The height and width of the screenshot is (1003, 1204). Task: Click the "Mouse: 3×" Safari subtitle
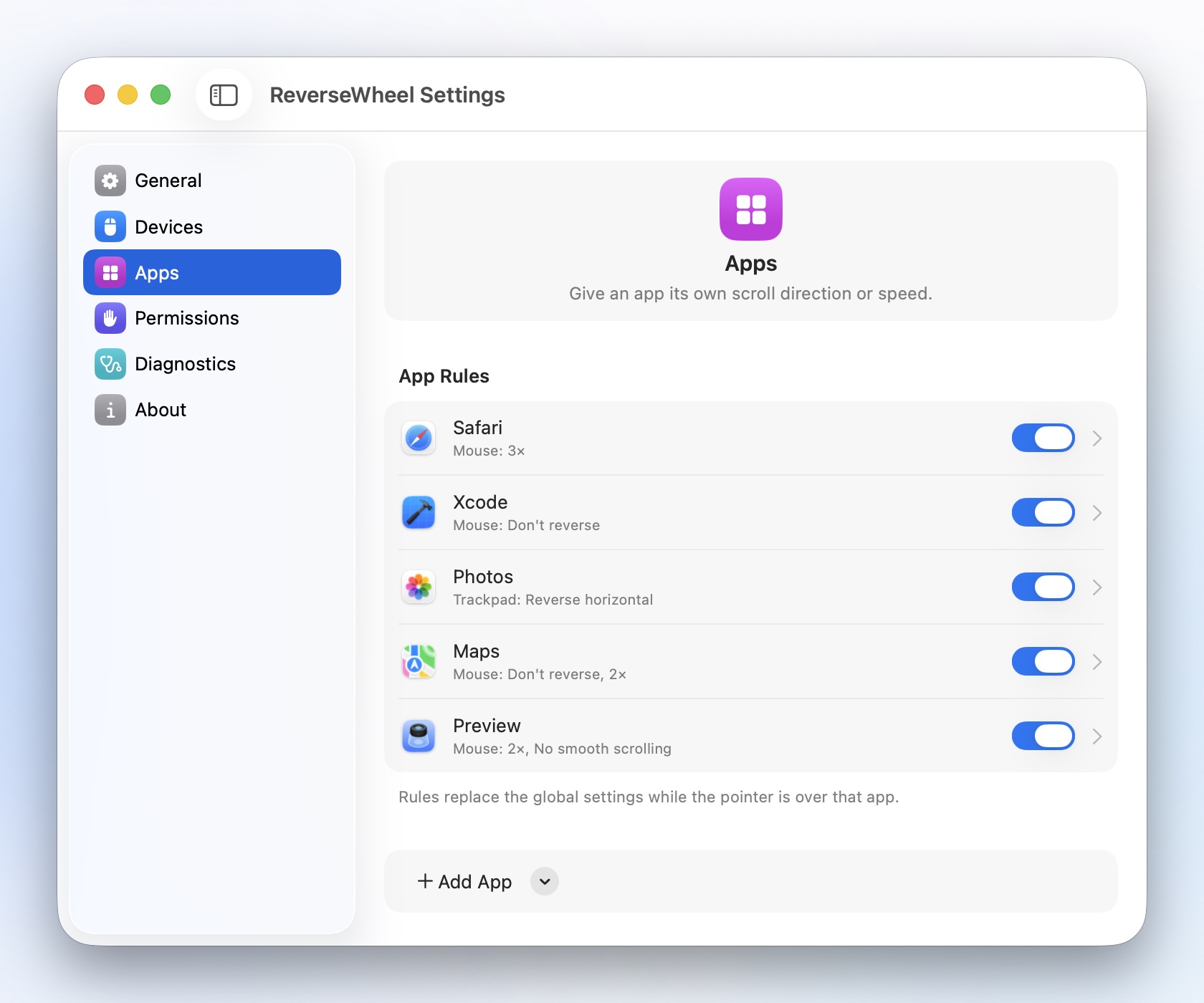click(x=489, y=451)
